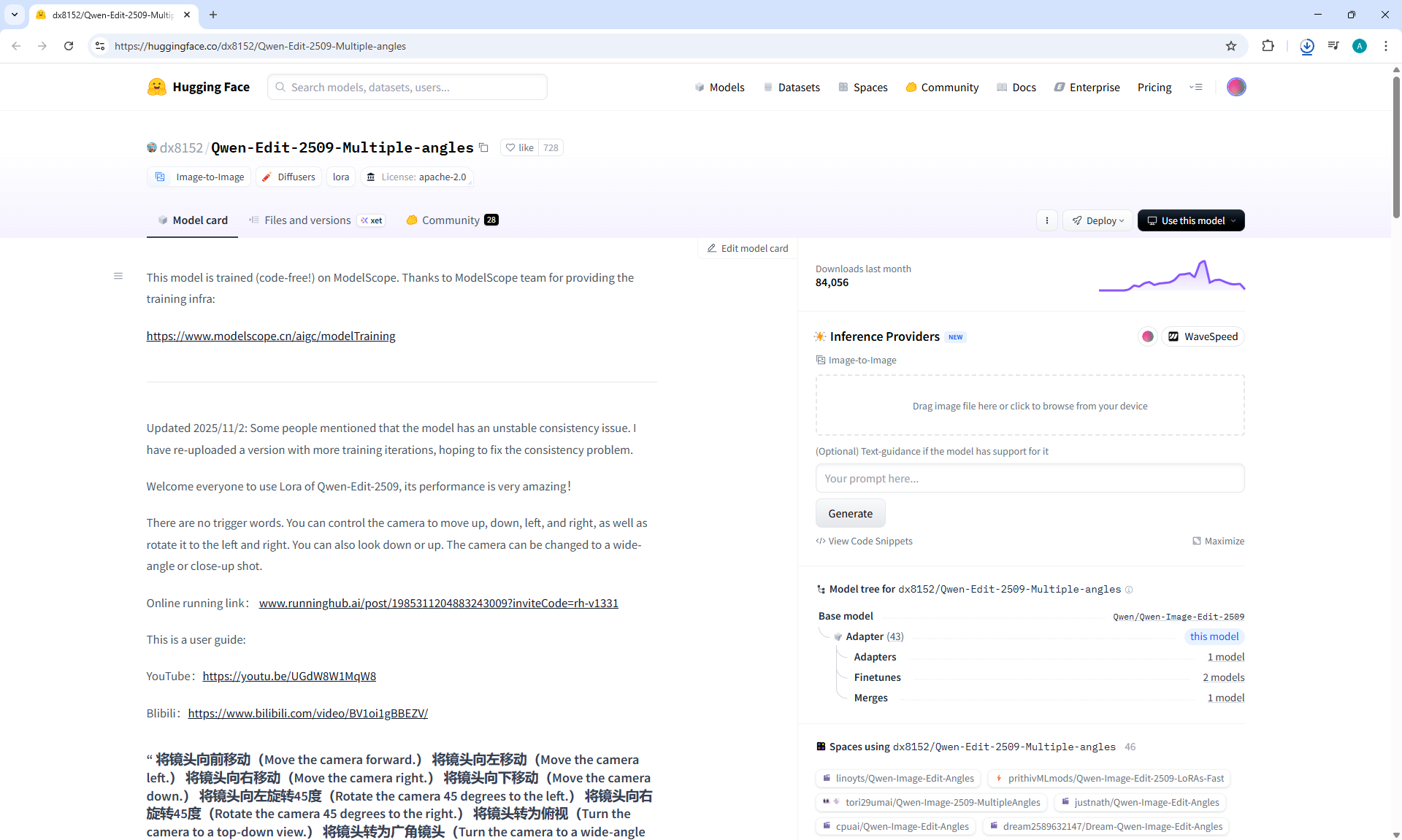This screenshot has height=840, width=1402.
Task: Open the navigation overflow menu icon
Action: pyautogui.click(x=1195, y=87)
